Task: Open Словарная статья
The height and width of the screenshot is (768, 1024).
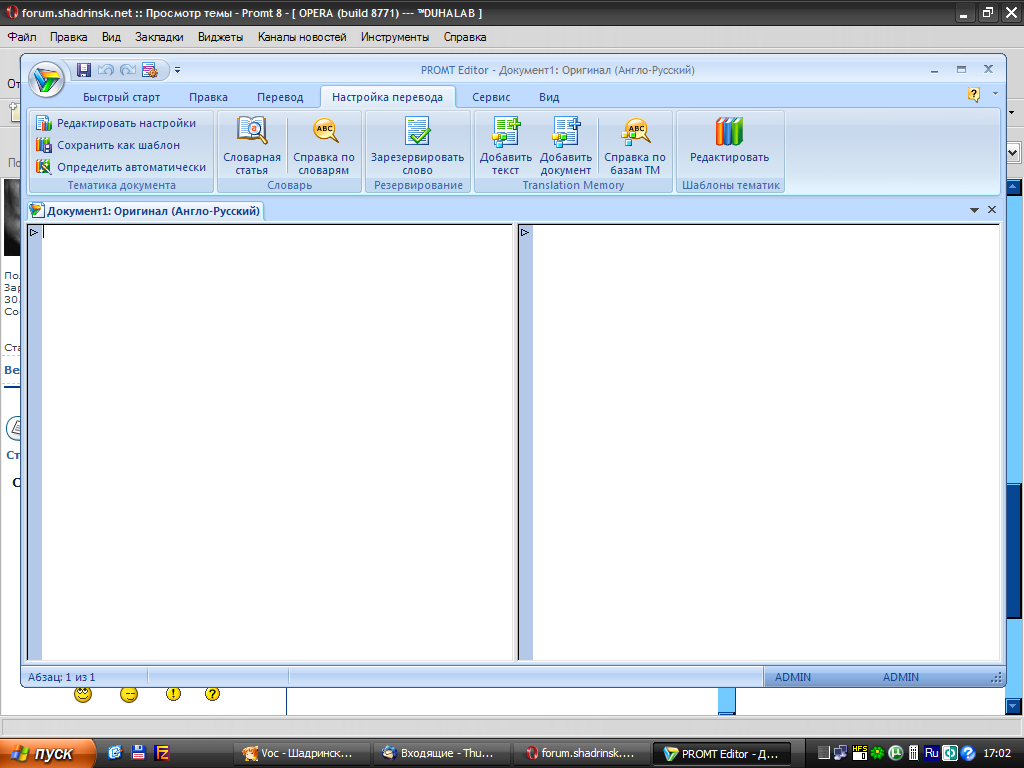Action: tap(252, 146)
